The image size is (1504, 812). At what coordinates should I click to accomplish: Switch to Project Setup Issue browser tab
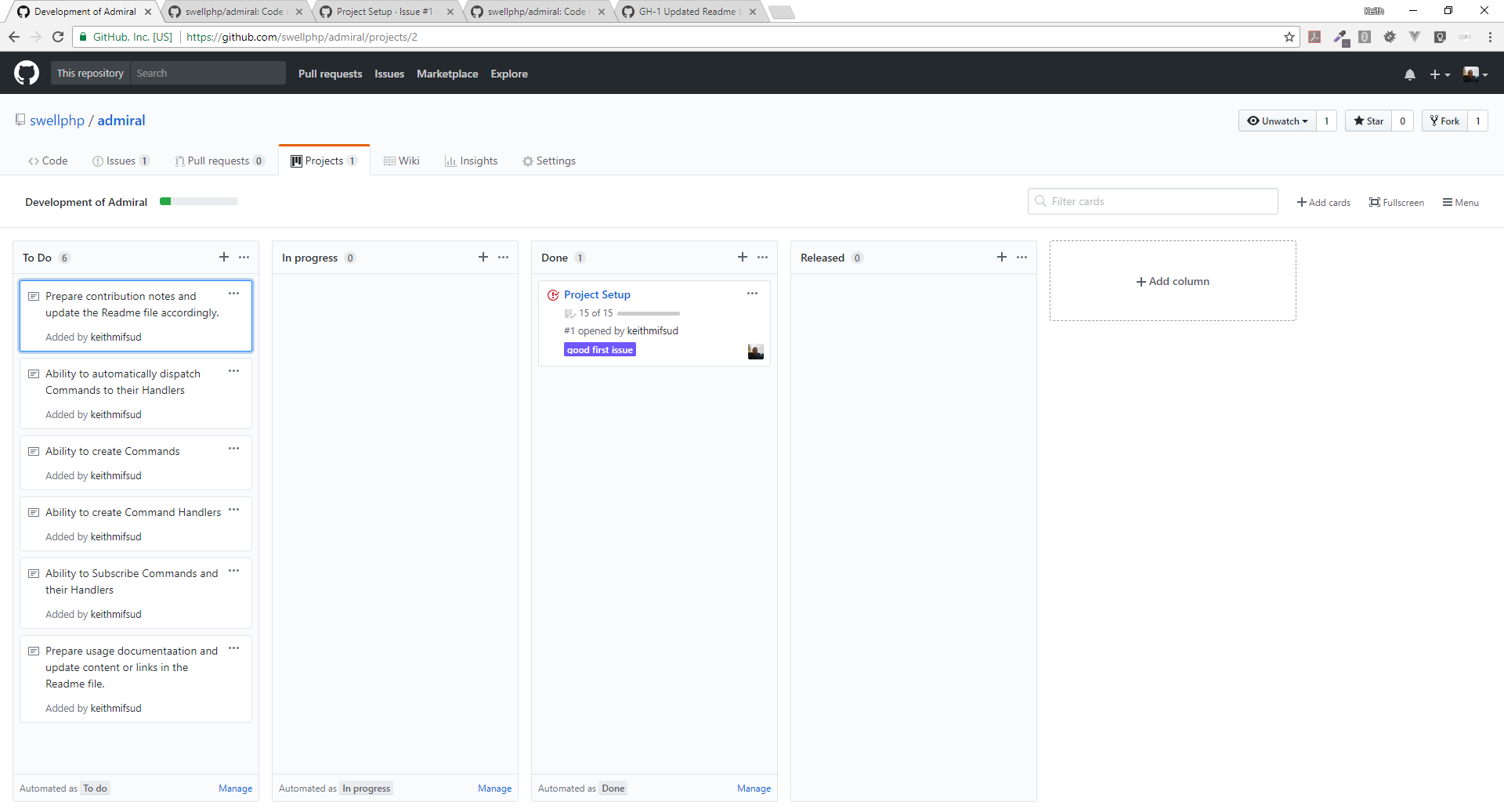pos(385,11)
